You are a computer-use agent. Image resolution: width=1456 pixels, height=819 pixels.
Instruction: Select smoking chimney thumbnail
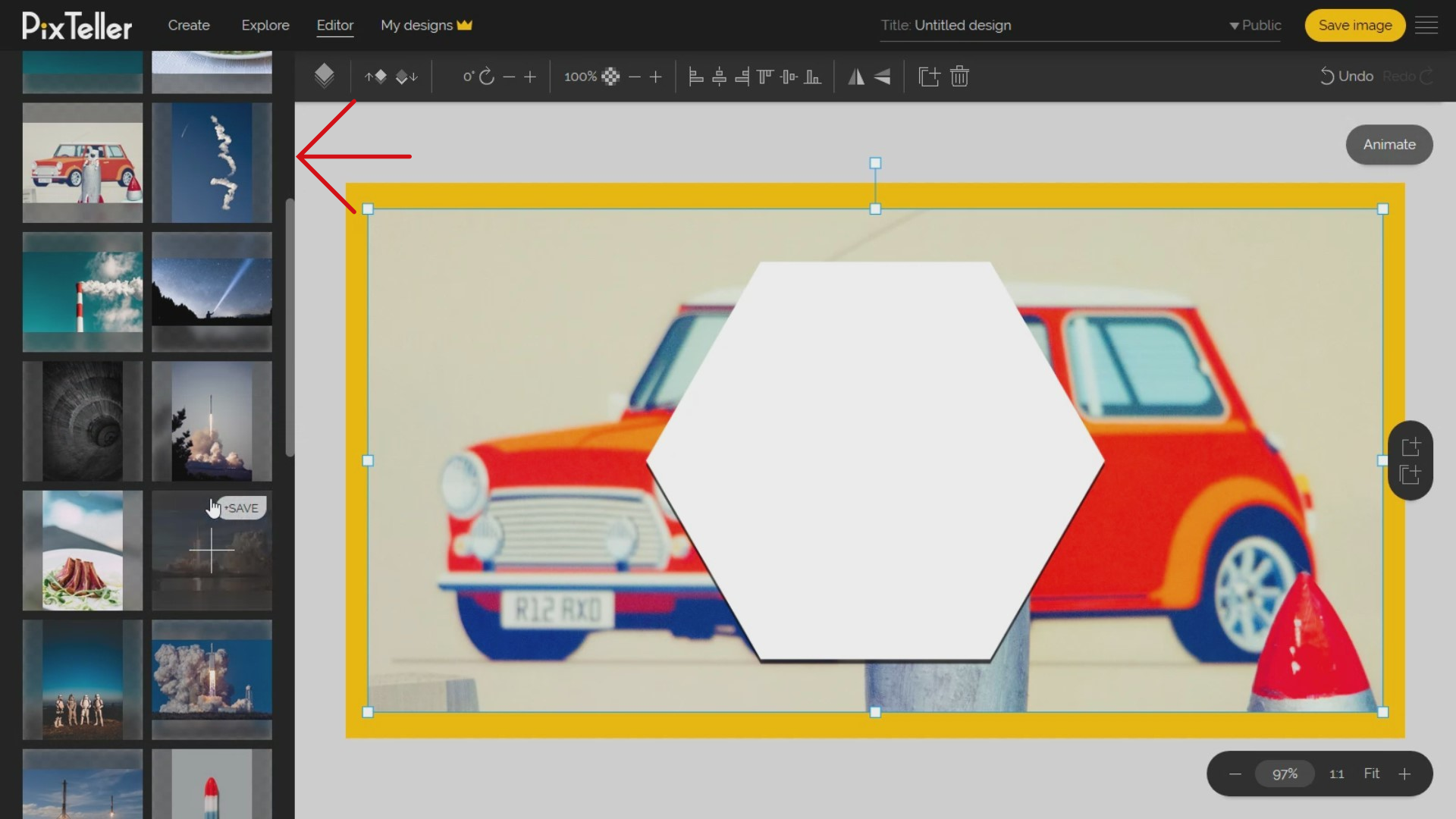(83, 292)
